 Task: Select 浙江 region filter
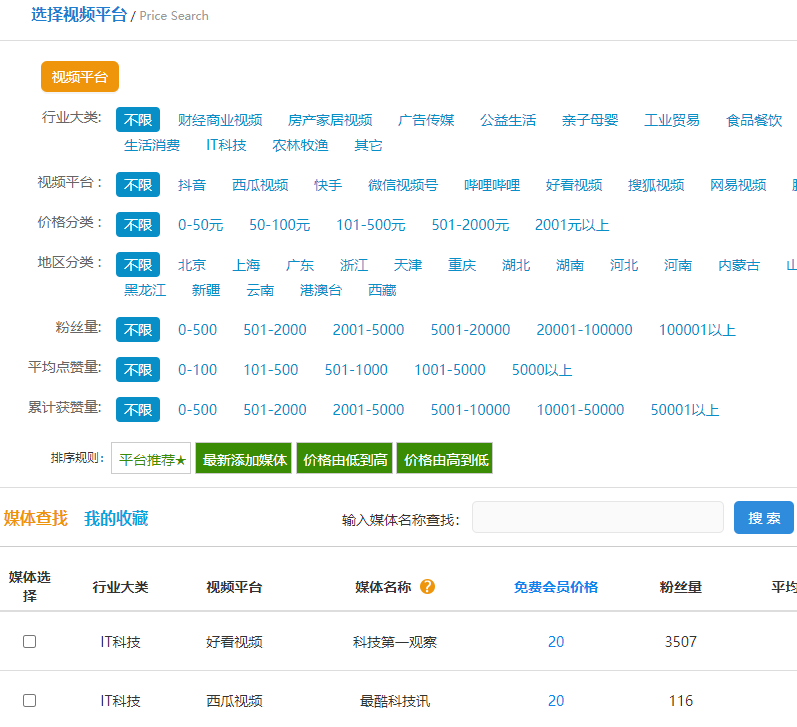click(354, 265)
